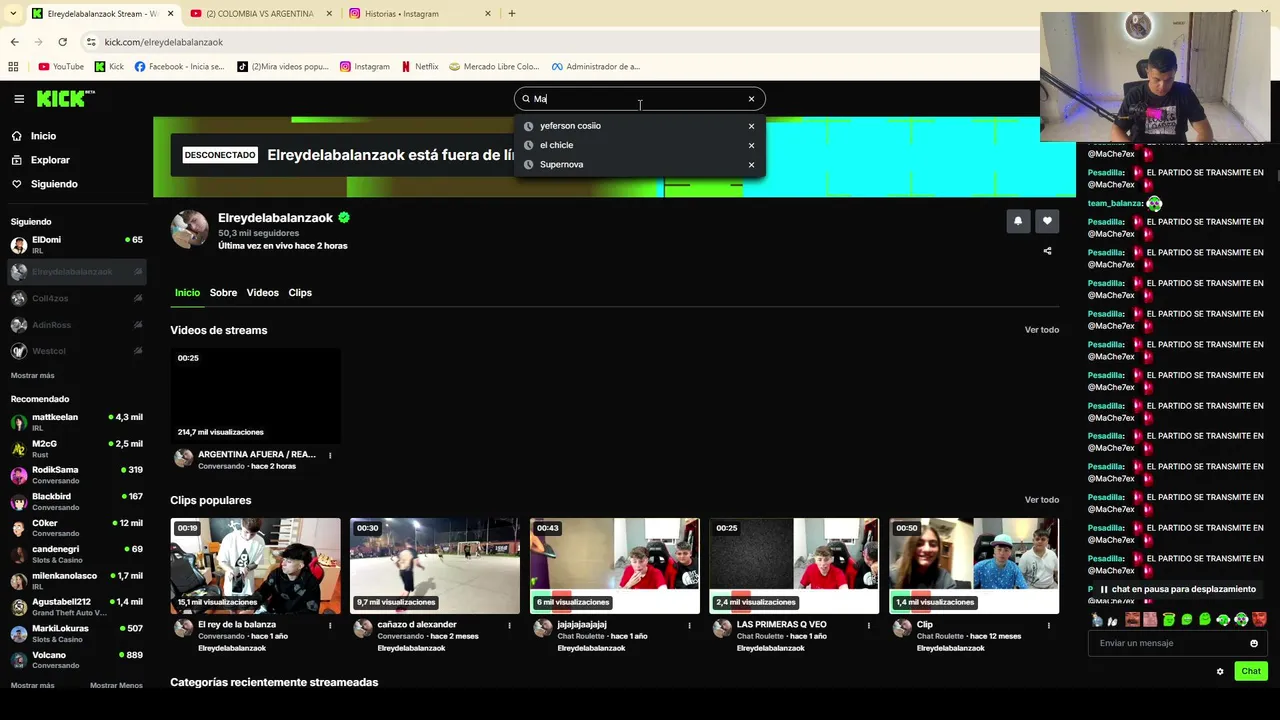Screen dimensions: 1280x720
Task: Remove 'yeferson cosiio' from search history
Action: pyautogui.click(x=751, y=126)
